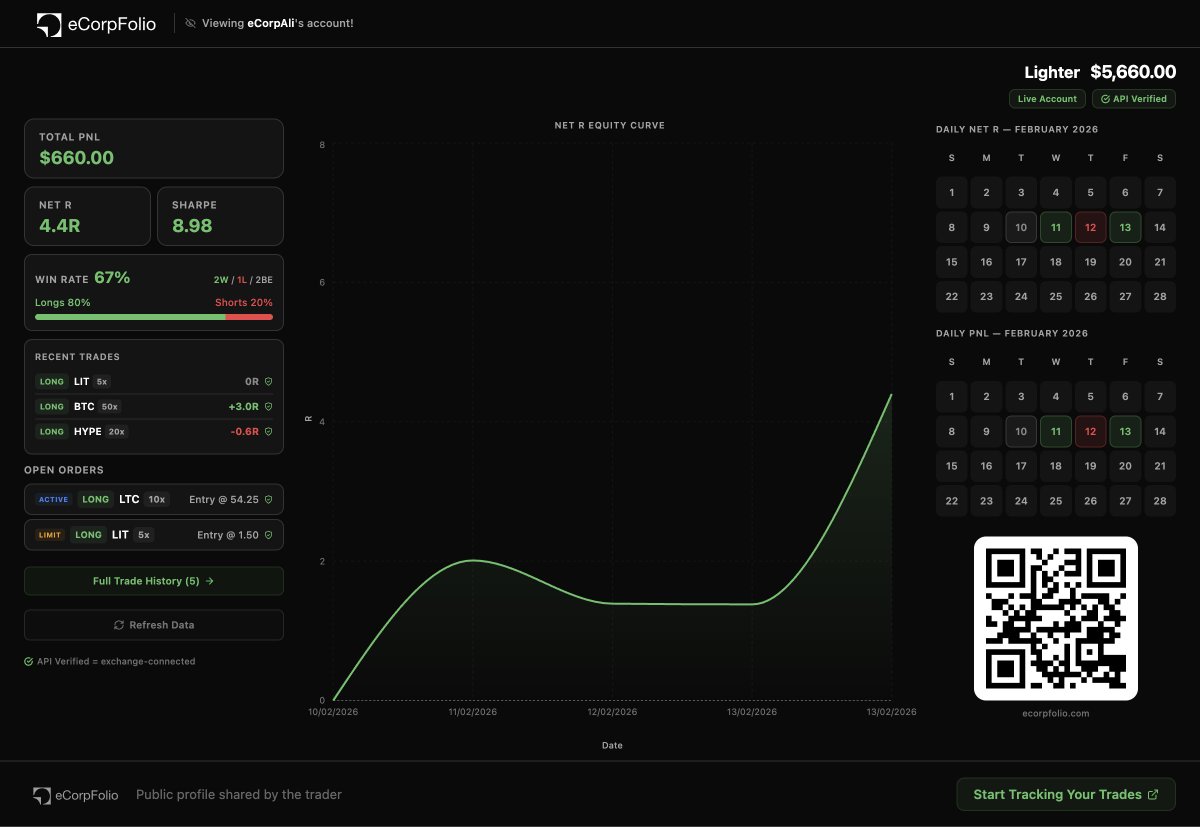Image resolution: width=1200 pixels, height=827 pixels.
Task: Open Full Trade History (5)
Action: pos(154,581)
